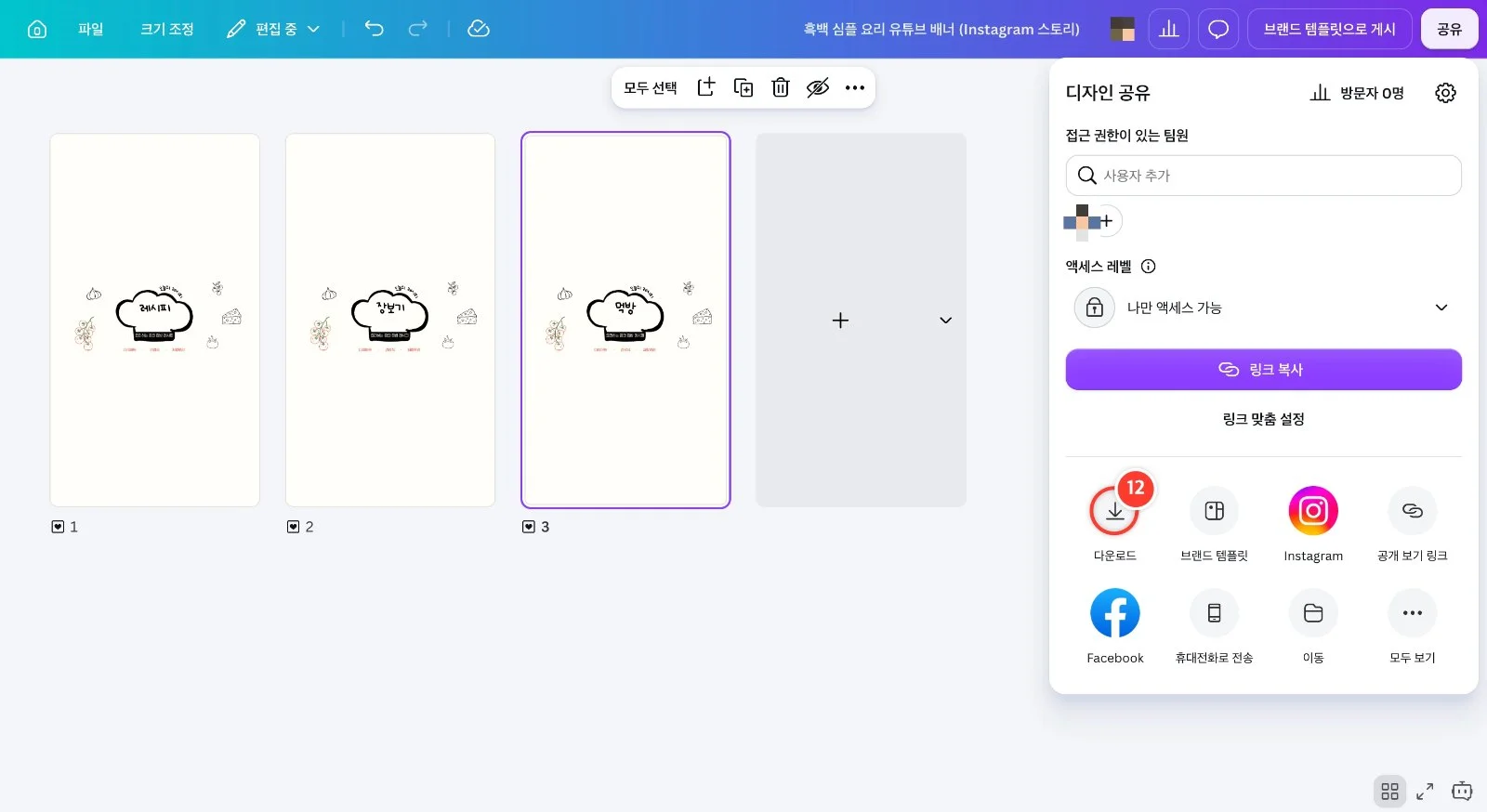Screen dimensions: 1487x812
Task: View visitor count 방문자 0명
Action: (x=1357, y=93)
